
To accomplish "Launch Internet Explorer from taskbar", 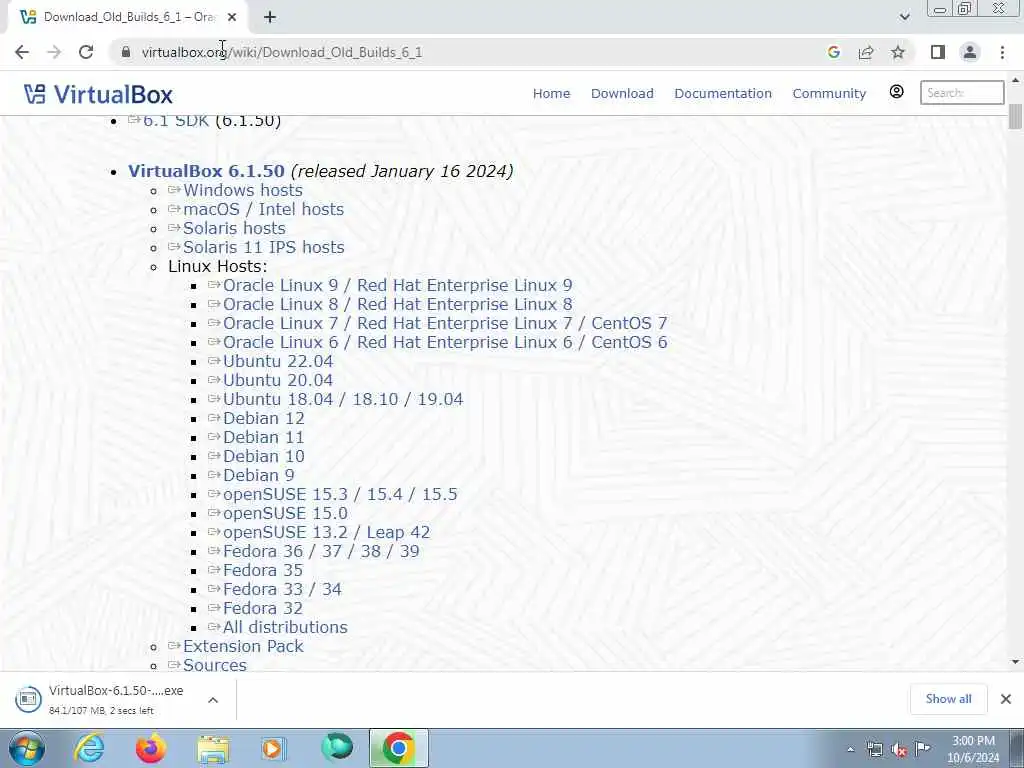I will pyautogui.click(x=89, y=748).
